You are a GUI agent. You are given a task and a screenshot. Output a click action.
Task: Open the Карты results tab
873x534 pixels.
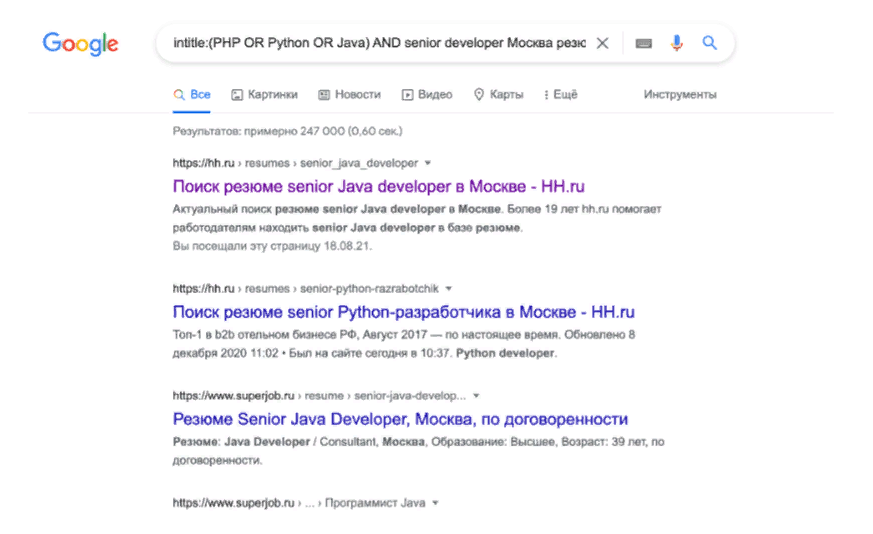(x=498, y=95)
